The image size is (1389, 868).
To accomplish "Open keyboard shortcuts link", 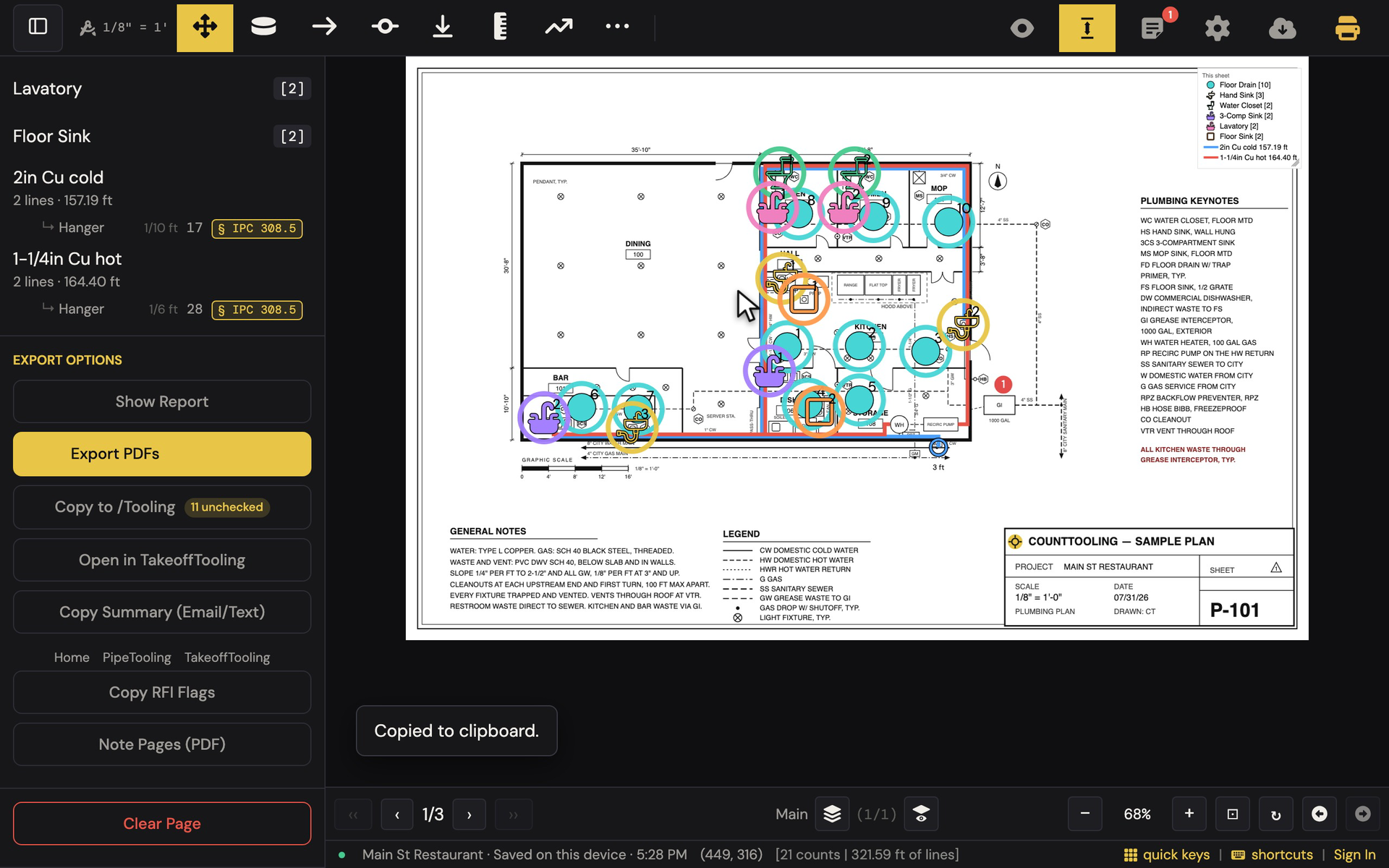I will point(1271,855).
